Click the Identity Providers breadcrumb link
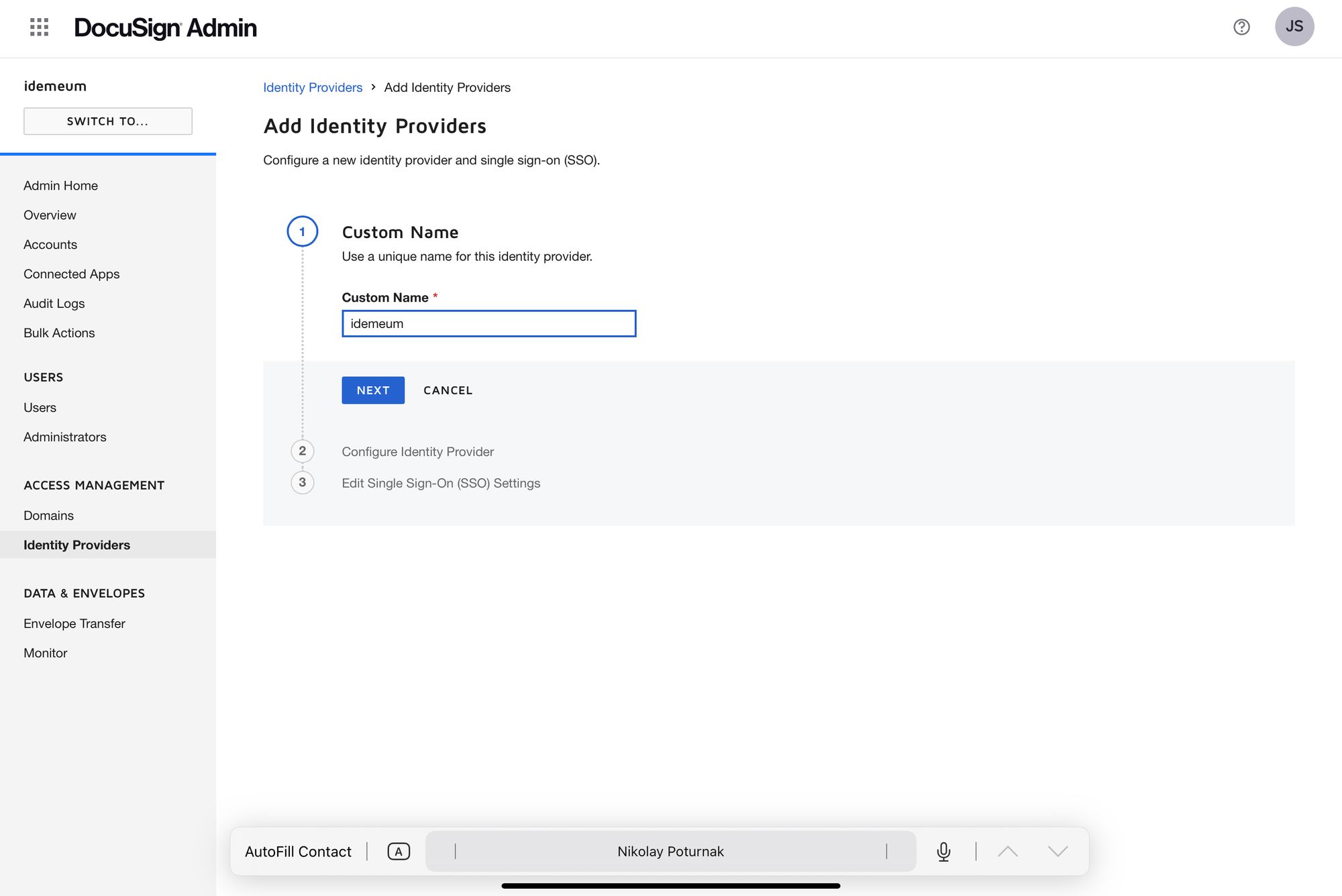The width and height of the screenshot is (1342, 896). (x=313, y=88)
